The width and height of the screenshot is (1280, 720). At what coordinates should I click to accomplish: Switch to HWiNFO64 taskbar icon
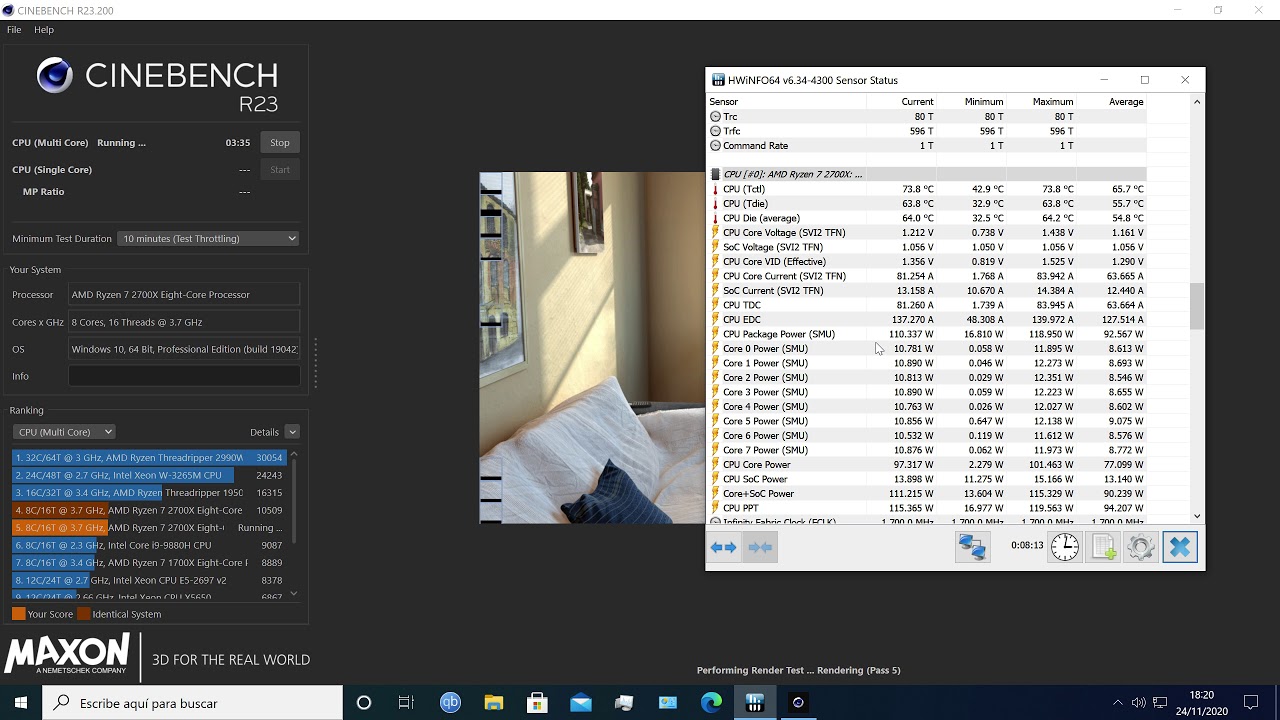coord(755,703)
